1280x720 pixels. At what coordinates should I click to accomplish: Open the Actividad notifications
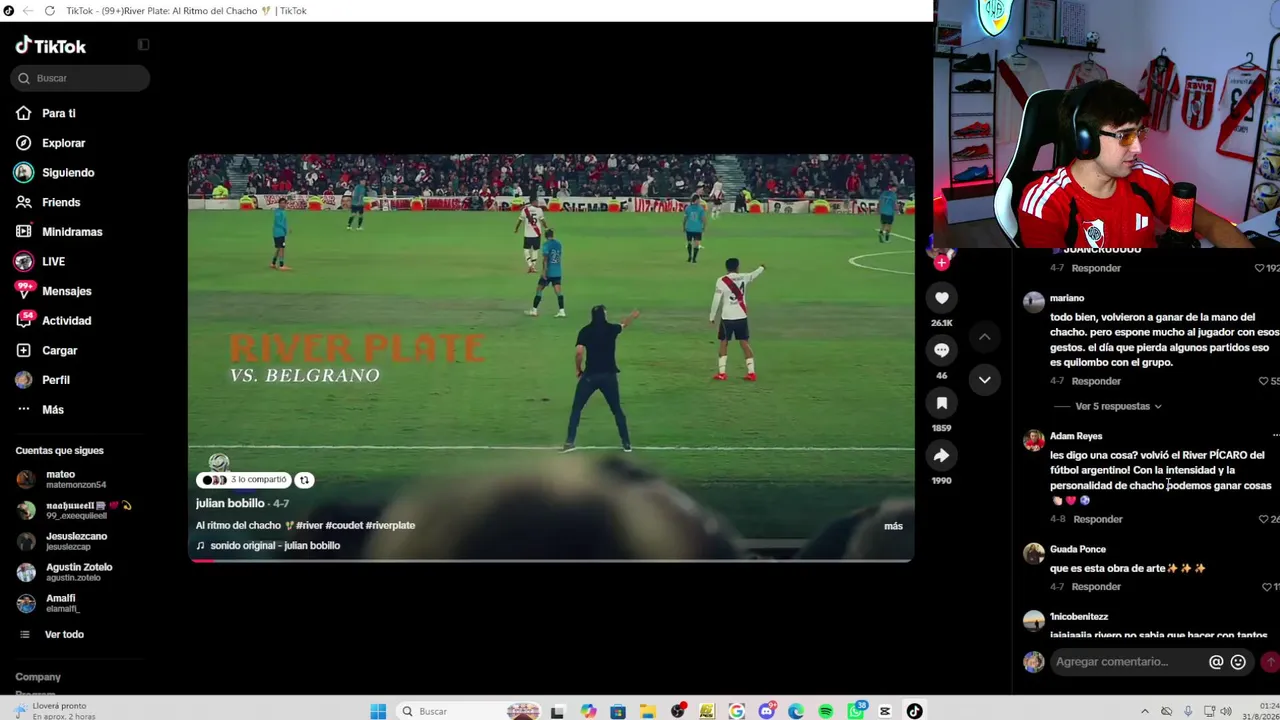66,321
